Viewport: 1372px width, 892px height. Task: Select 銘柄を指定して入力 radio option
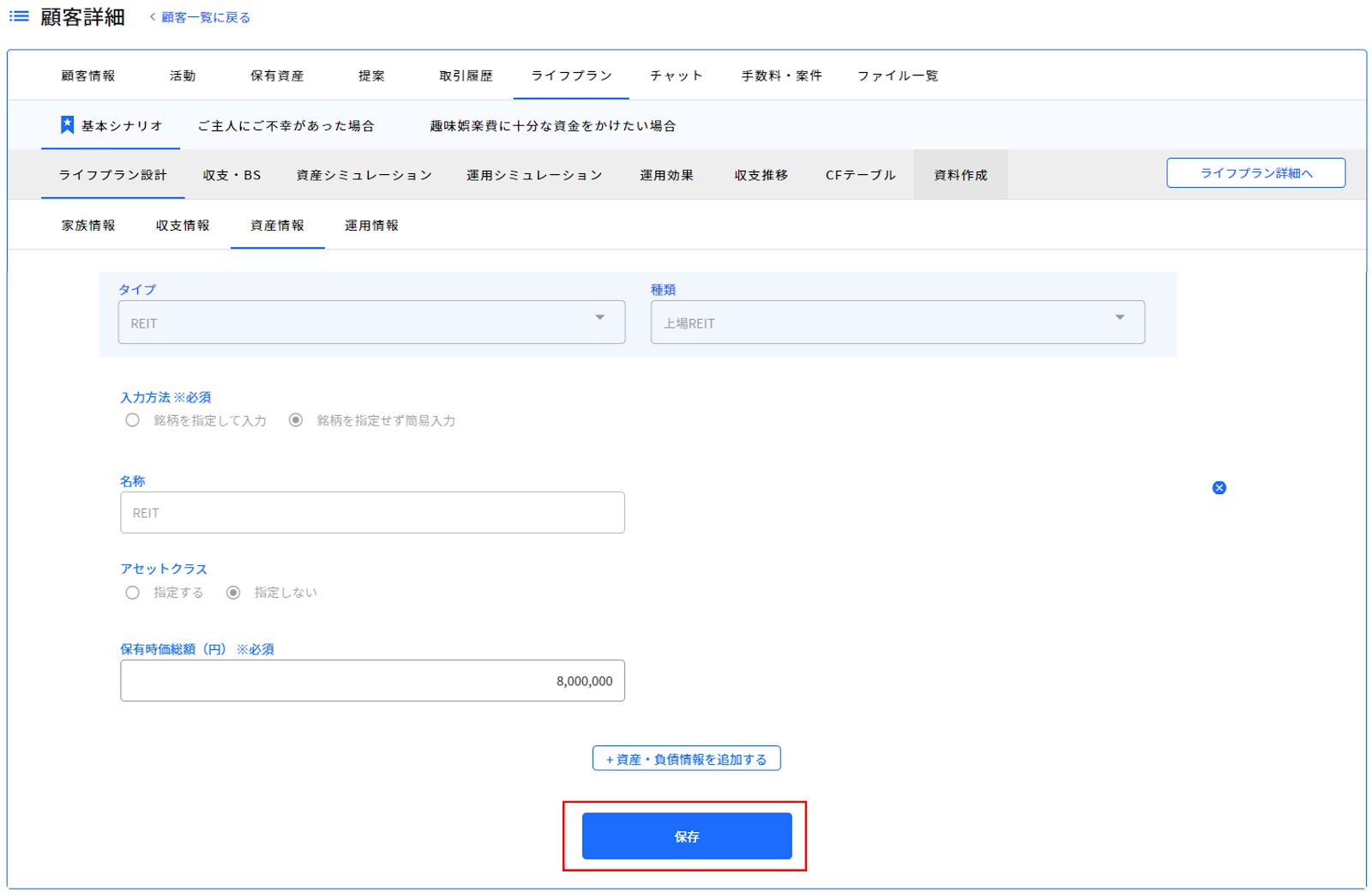[132, 420]
